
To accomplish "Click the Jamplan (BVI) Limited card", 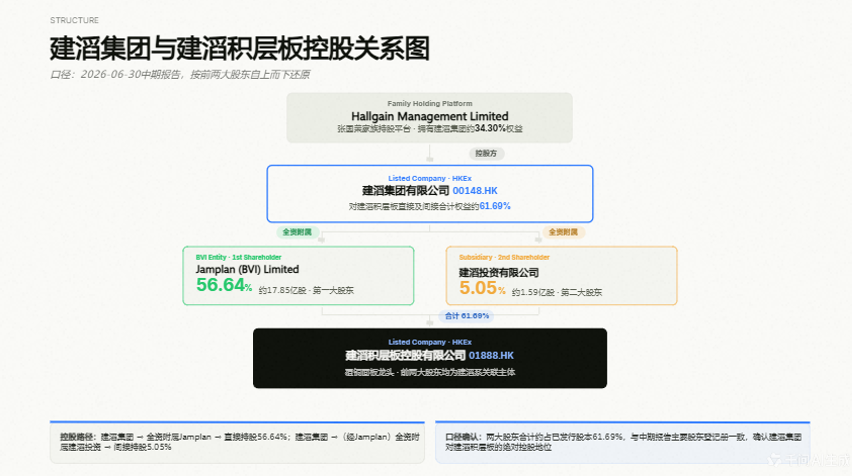I will coord(298,275).
